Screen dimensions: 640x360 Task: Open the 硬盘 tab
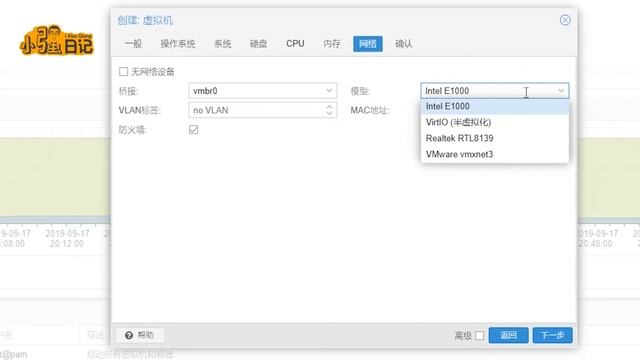pos(258,44)
